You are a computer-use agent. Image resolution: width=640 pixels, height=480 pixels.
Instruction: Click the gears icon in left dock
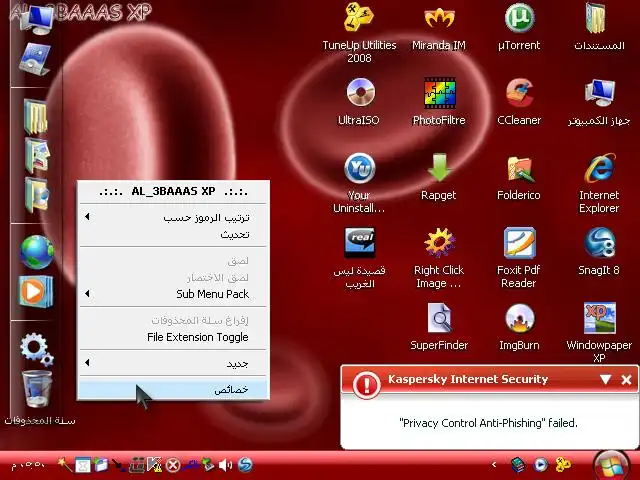click(x=36, y=349)
